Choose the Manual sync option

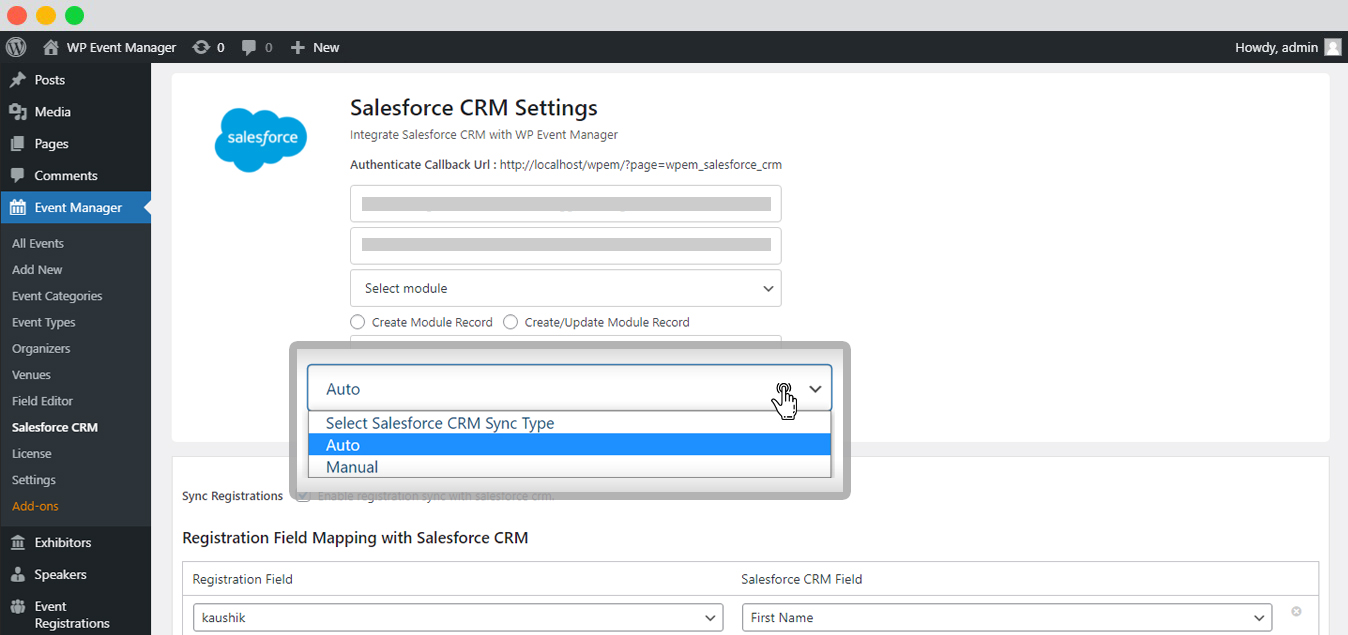(569, 467)
